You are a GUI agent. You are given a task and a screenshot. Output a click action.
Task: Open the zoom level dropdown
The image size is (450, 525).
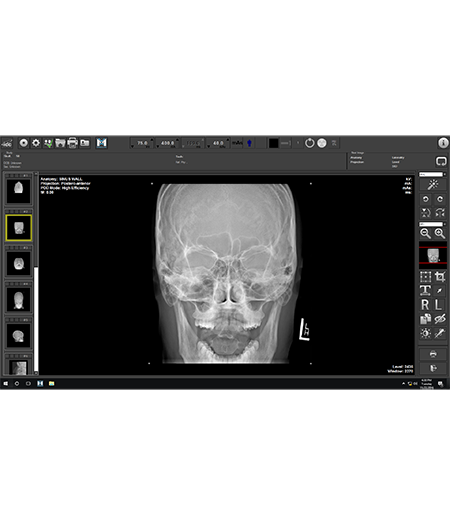433,224
